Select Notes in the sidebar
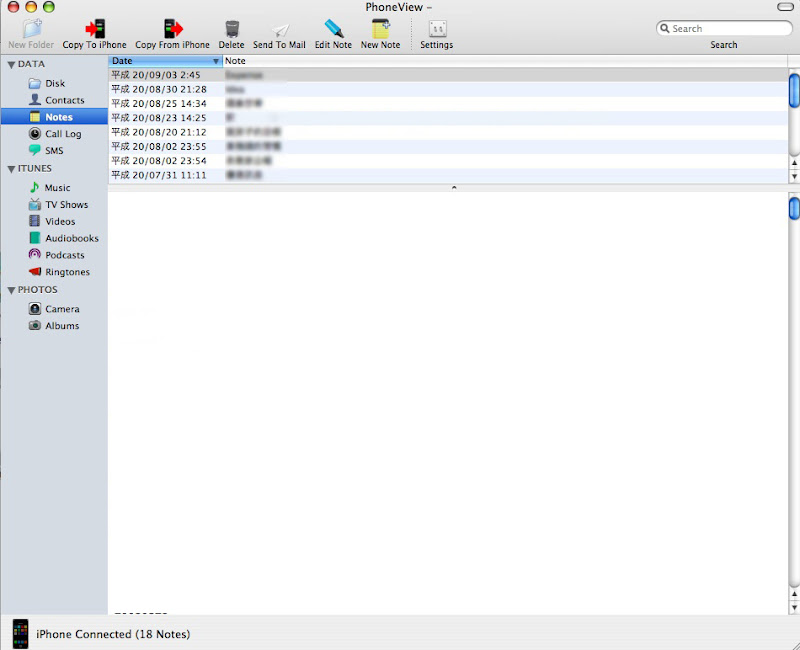800x650 pixels. 54,117
